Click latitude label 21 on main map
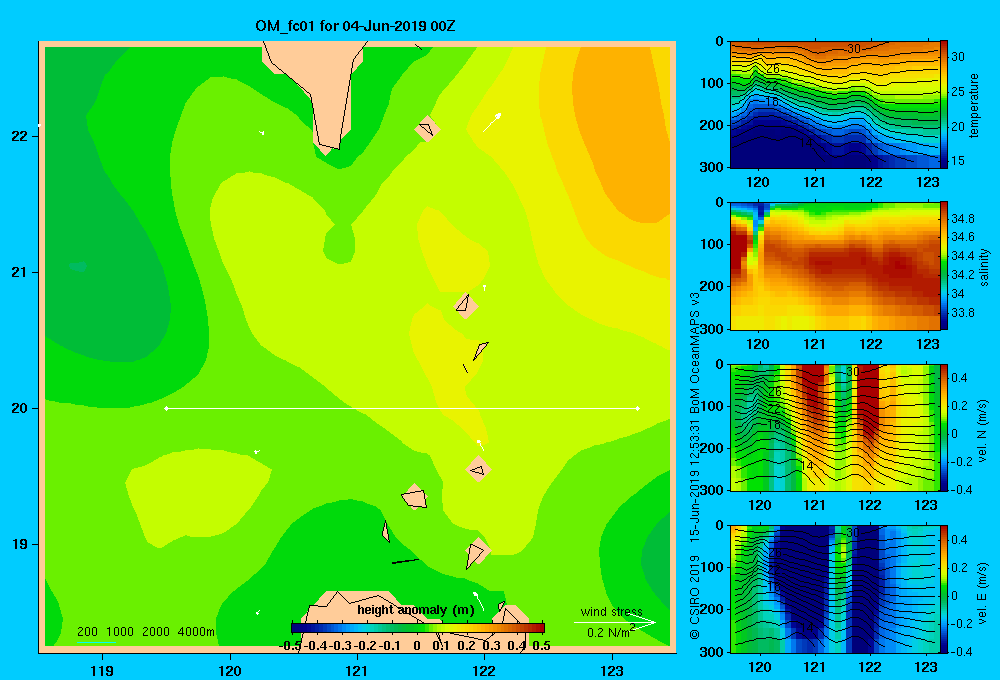1000x680 pixels. click(19, 272)
